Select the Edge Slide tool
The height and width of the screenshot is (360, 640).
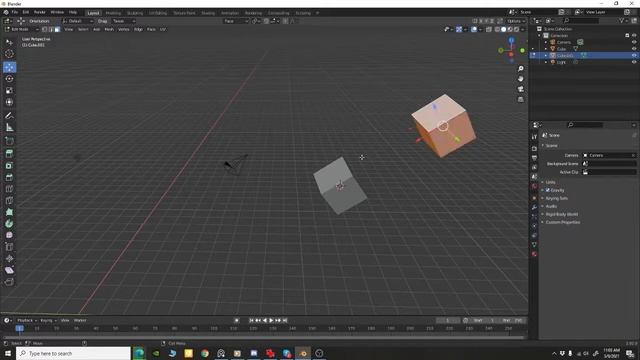click(x=9, y=247)
